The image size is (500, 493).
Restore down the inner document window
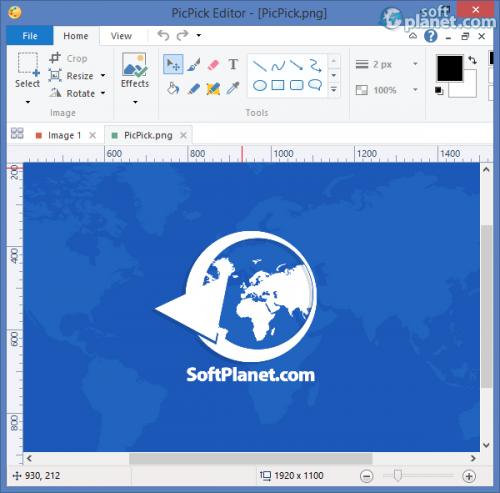(x=465, y=36)
